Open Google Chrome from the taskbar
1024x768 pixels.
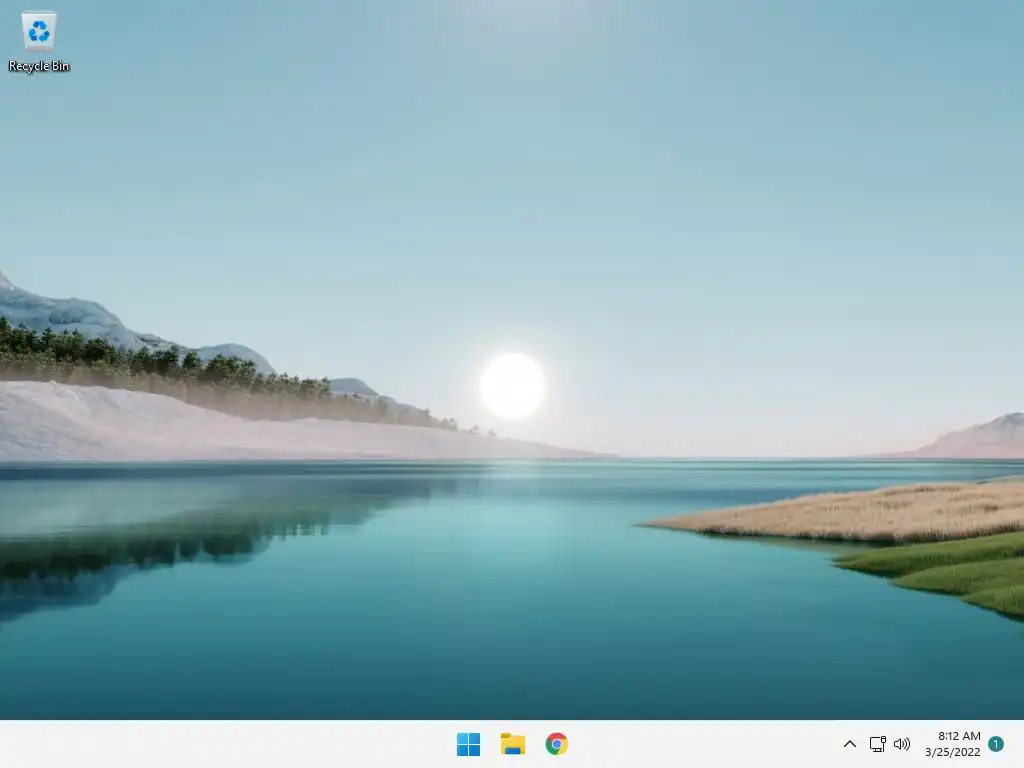tap(556, 744)
